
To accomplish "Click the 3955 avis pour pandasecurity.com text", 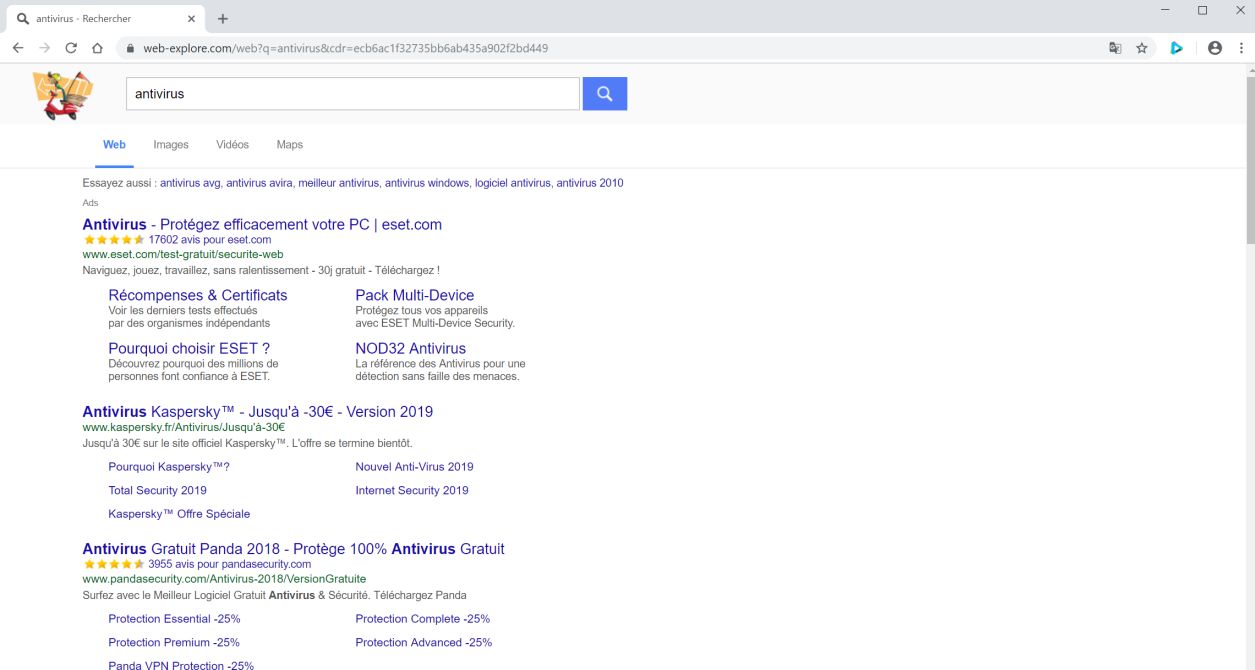I will pyautogui.click(x=229, y=564).
